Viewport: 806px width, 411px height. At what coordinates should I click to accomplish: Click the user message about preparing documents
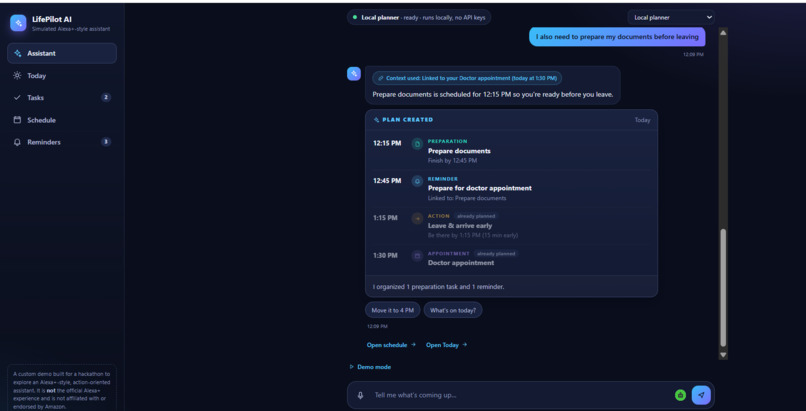point(617,37)
